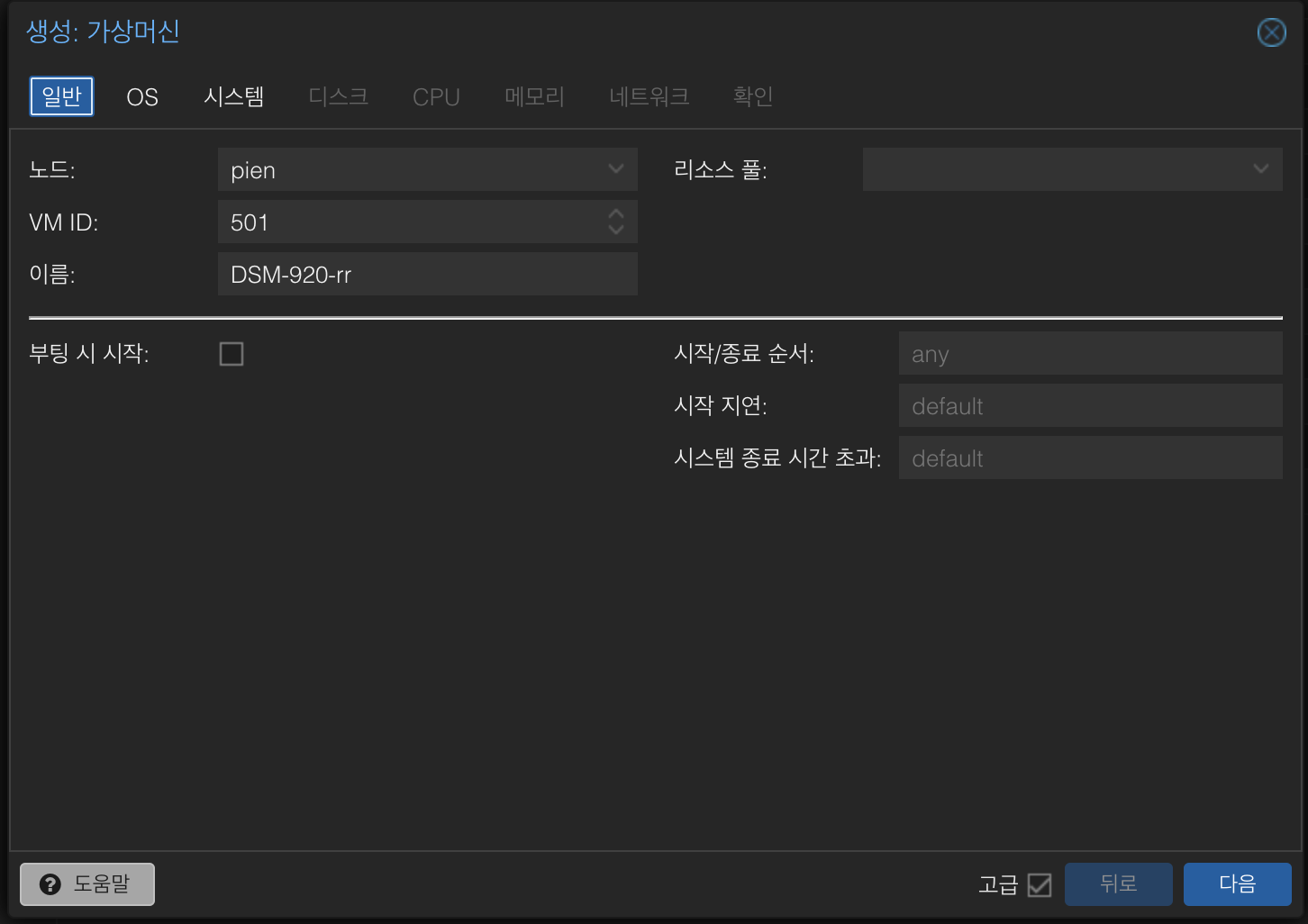Click the 시작 지연 field

coord(1090,405)
